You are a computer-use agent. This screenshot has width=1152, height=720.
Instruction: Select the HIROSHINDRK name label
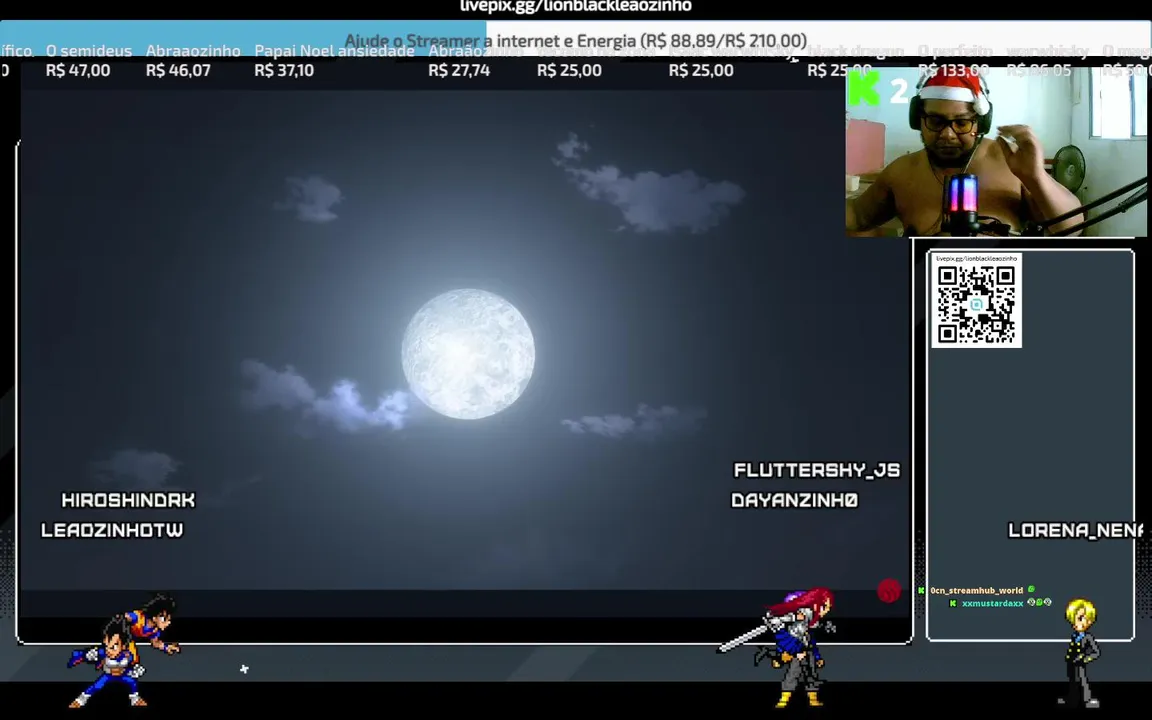[x=129, y=500]
